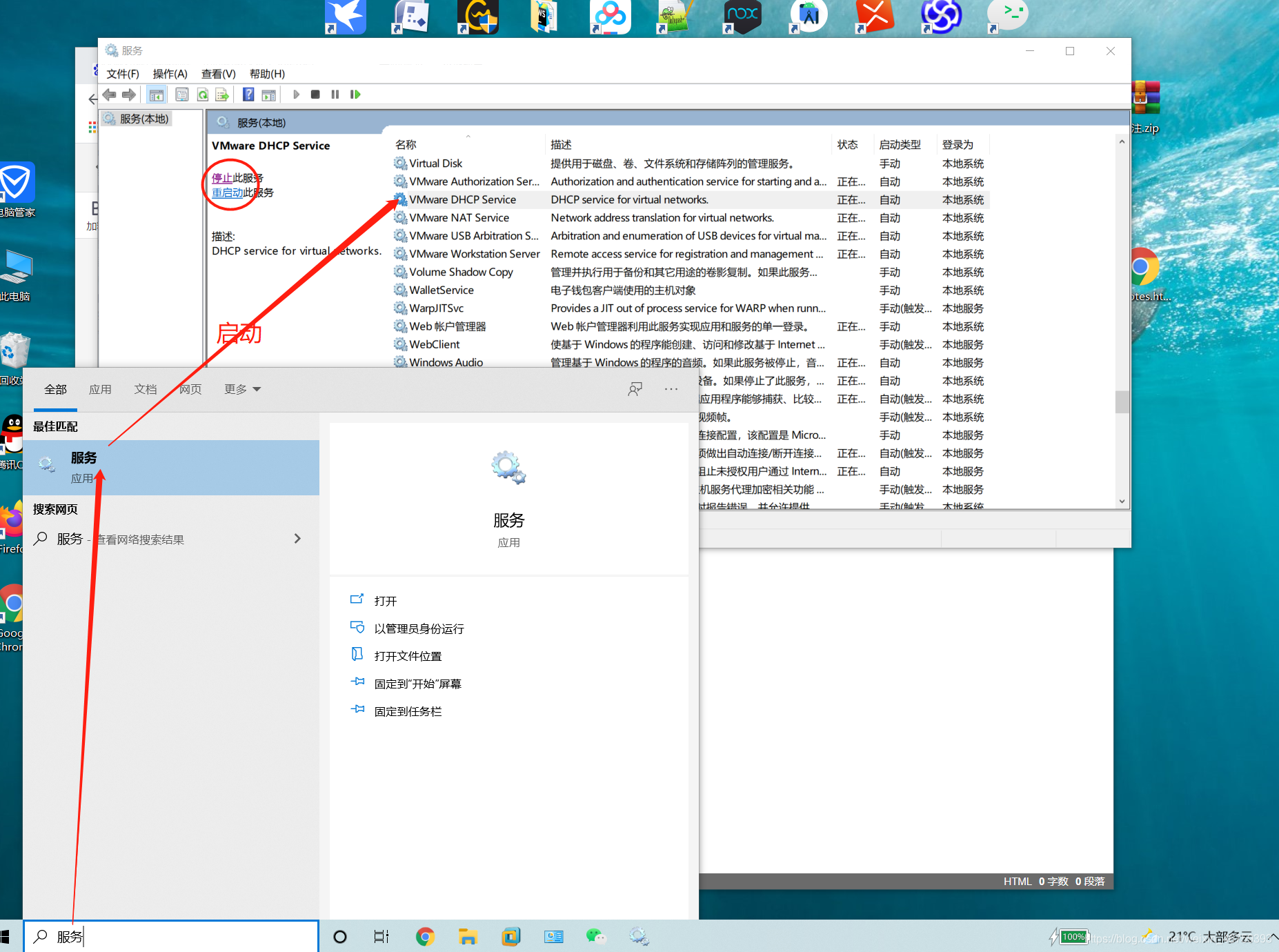This screenshot has height=952, width=1279.
Task: Open the Properties toolbar icon in Services
Action: tap(182, 95)
